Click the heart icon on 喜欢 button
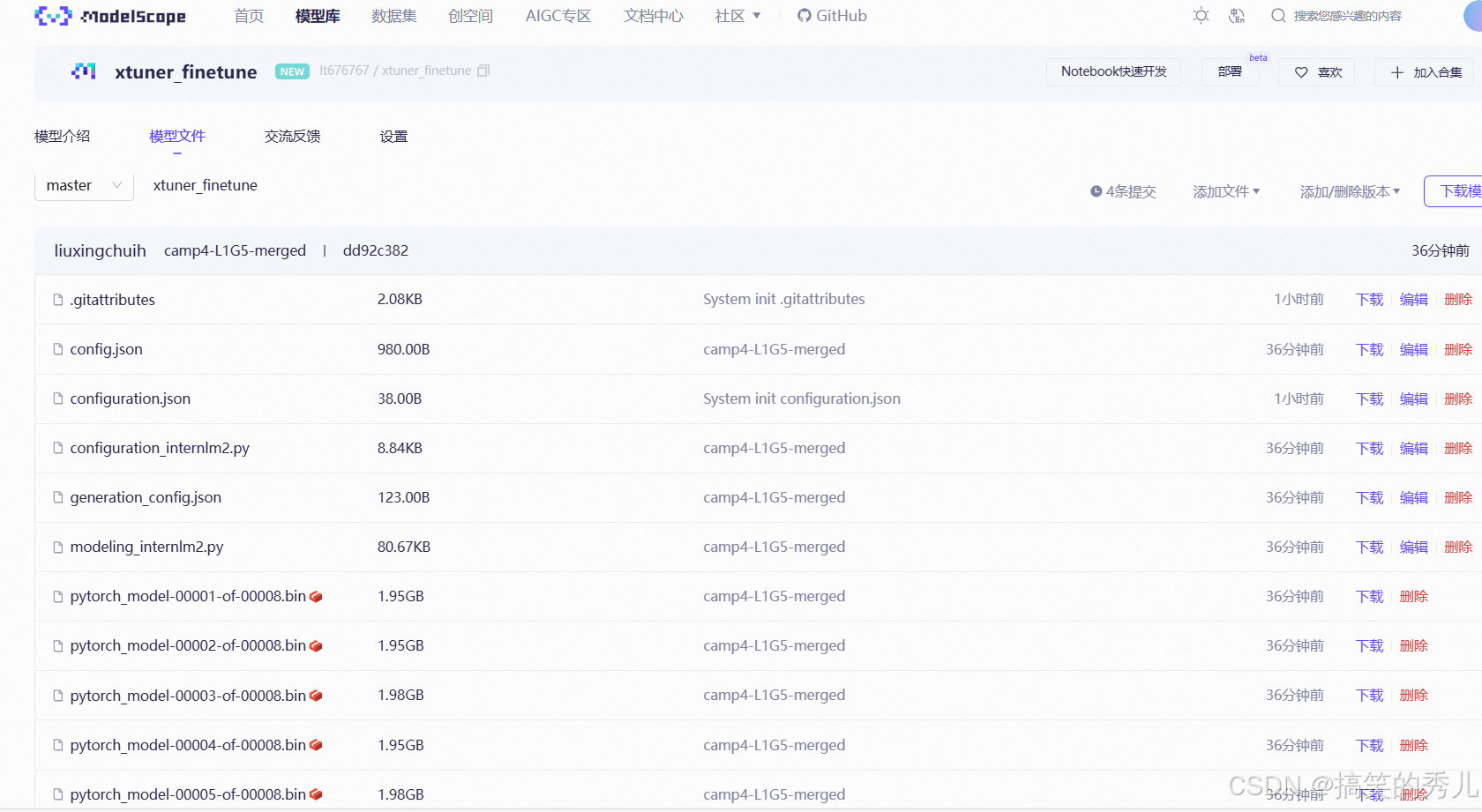 1301,72
